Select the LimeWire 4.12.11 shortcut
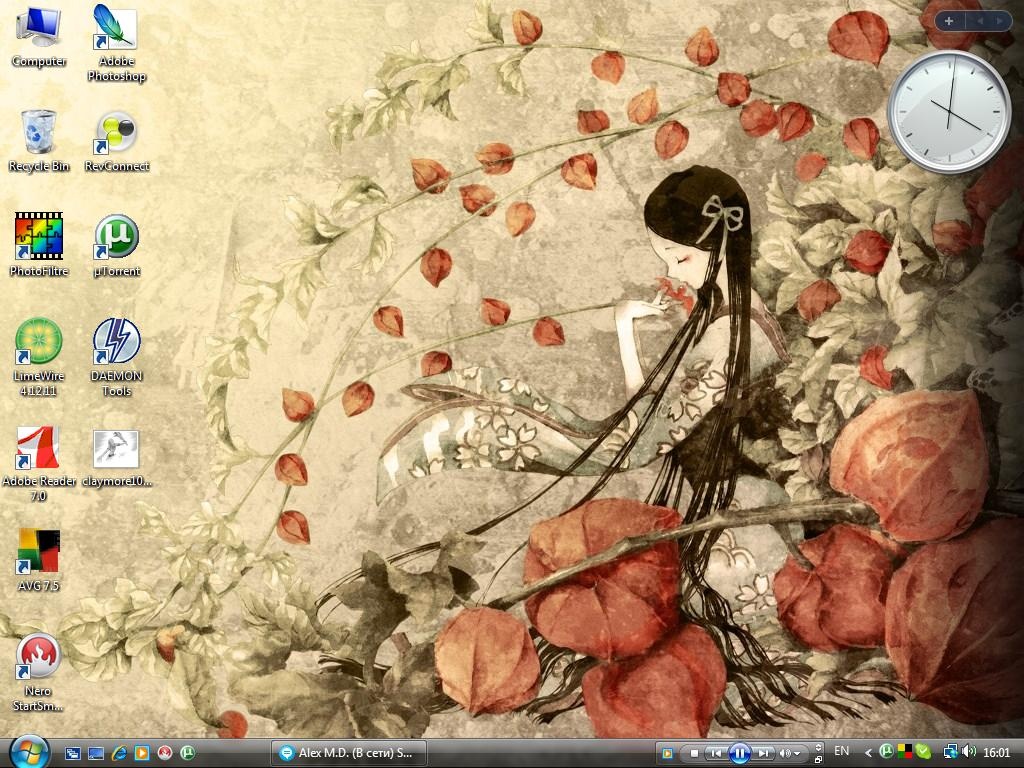This screenshot has width=1024, height=768. (39, 357)
